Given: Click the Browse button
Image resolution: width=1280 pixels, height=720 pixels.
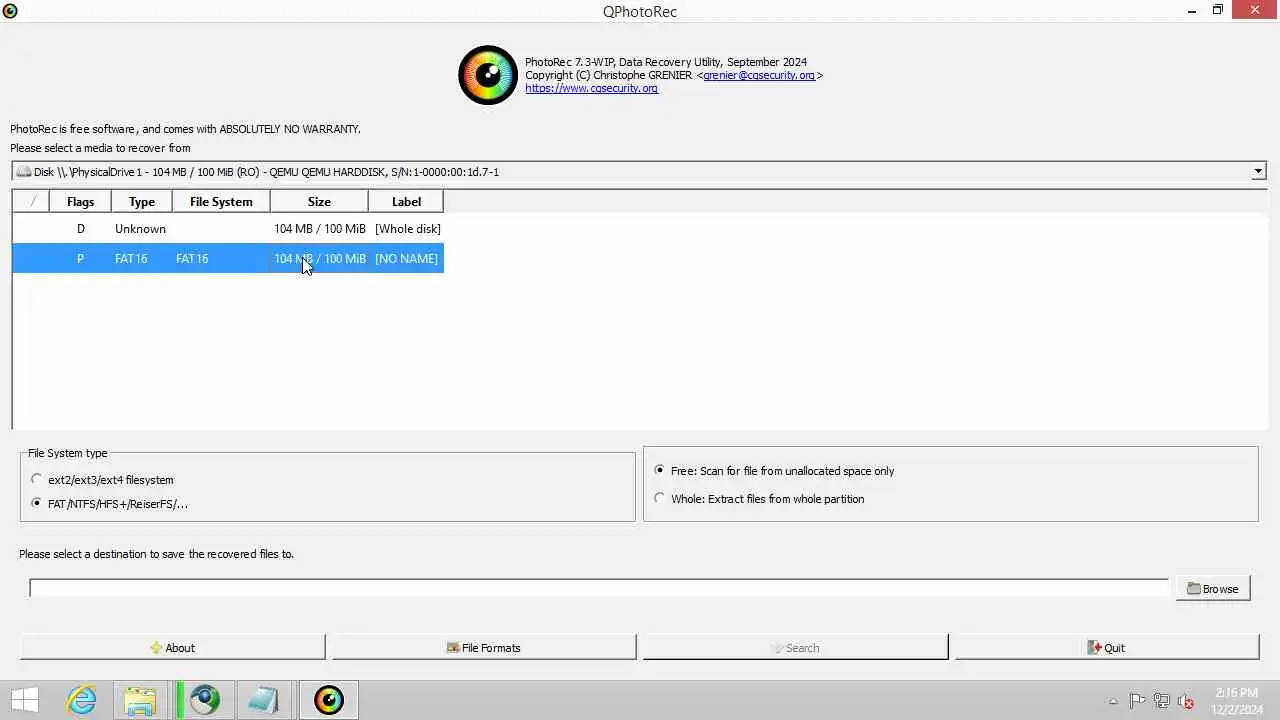Looking at the screenshot, I should [x=1213, y=588].
